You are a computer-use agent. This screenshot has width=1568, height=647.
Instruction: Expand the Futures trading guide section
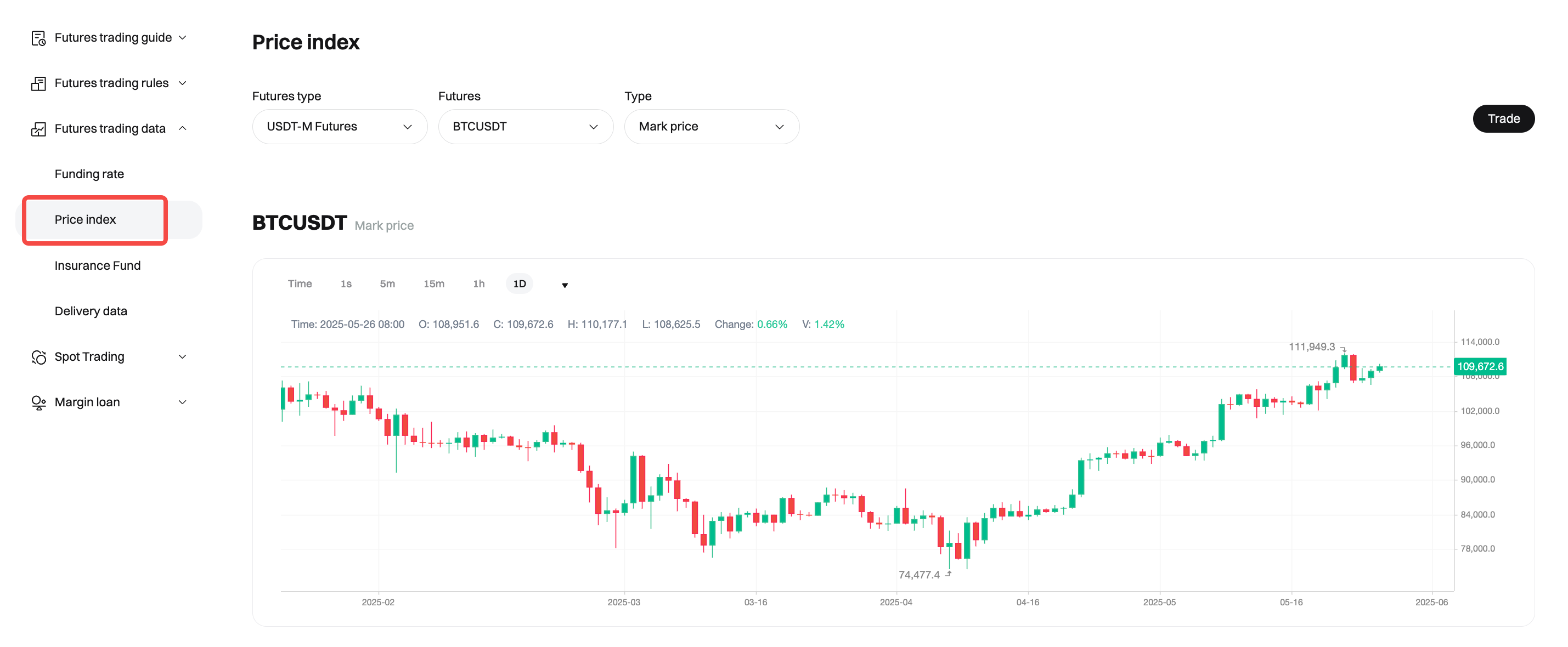pos(182,38)
